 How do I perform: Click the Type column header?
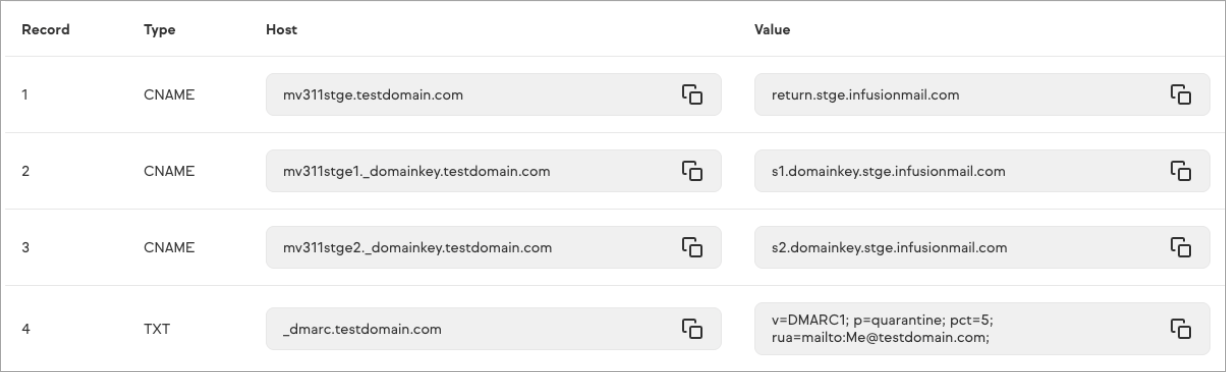(160, 30)
